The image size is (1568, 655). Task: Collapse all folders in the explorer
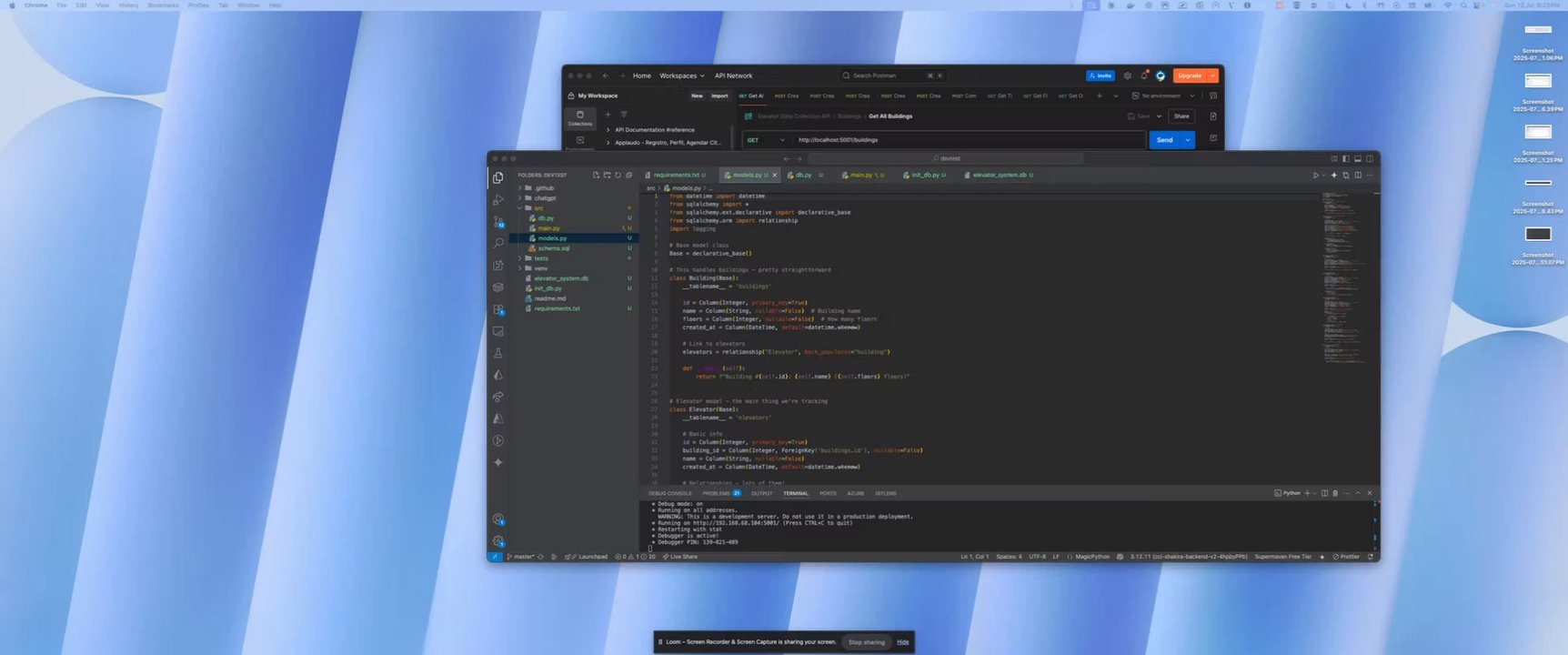pos(628,175)
